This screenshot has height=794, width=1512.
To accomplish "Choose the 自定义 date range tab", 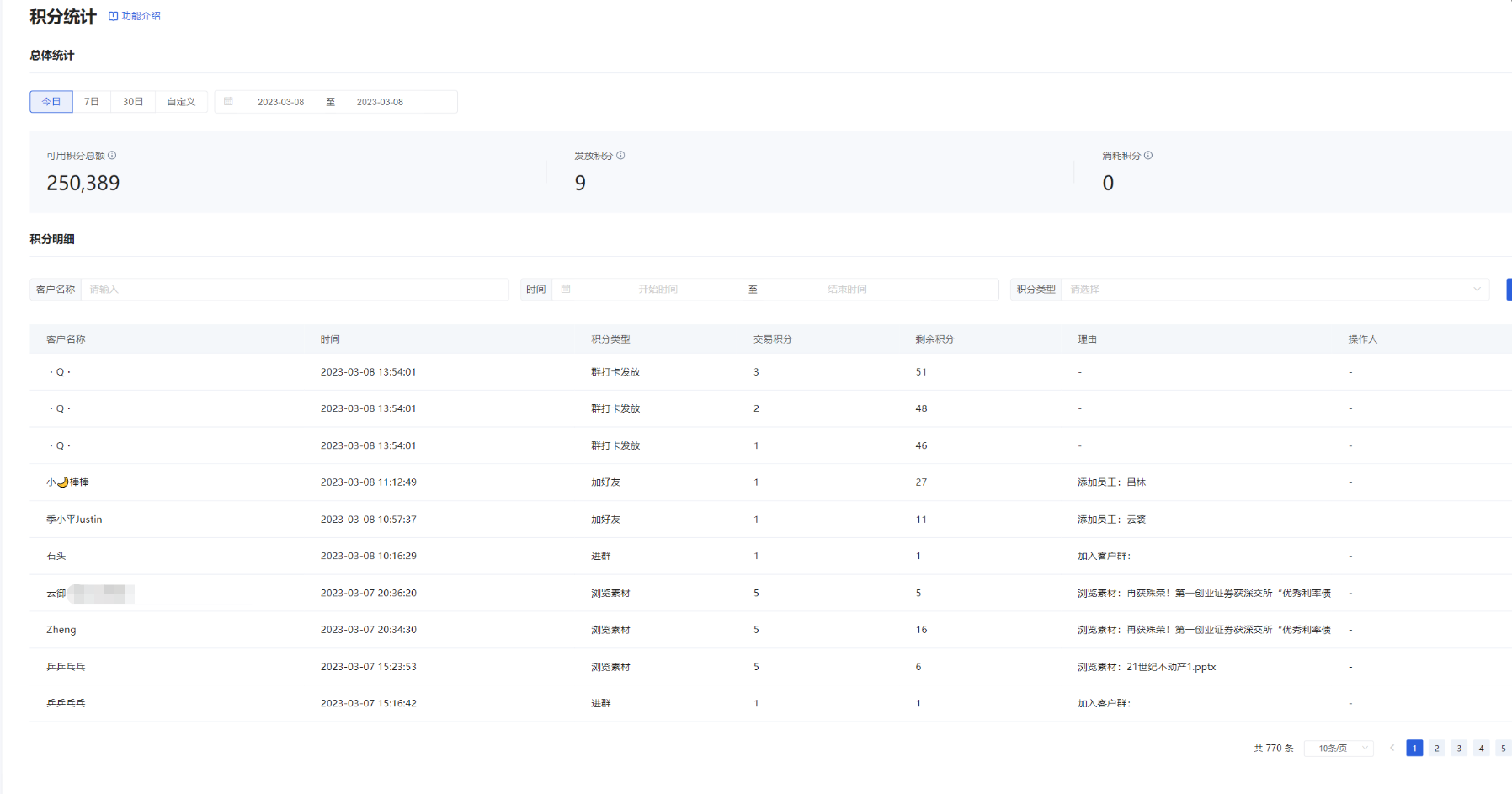I will click(181, 102).
